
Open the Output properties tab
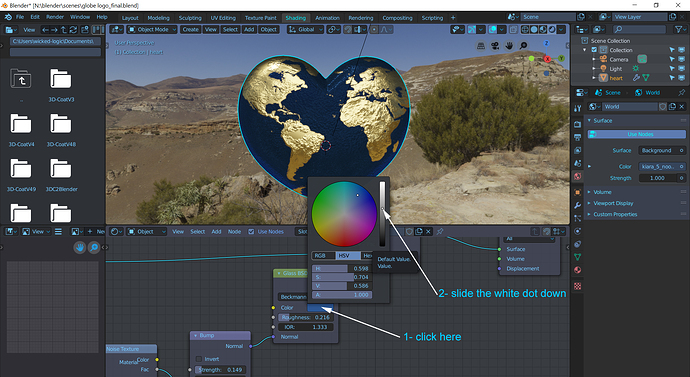[x=578, y=138]
